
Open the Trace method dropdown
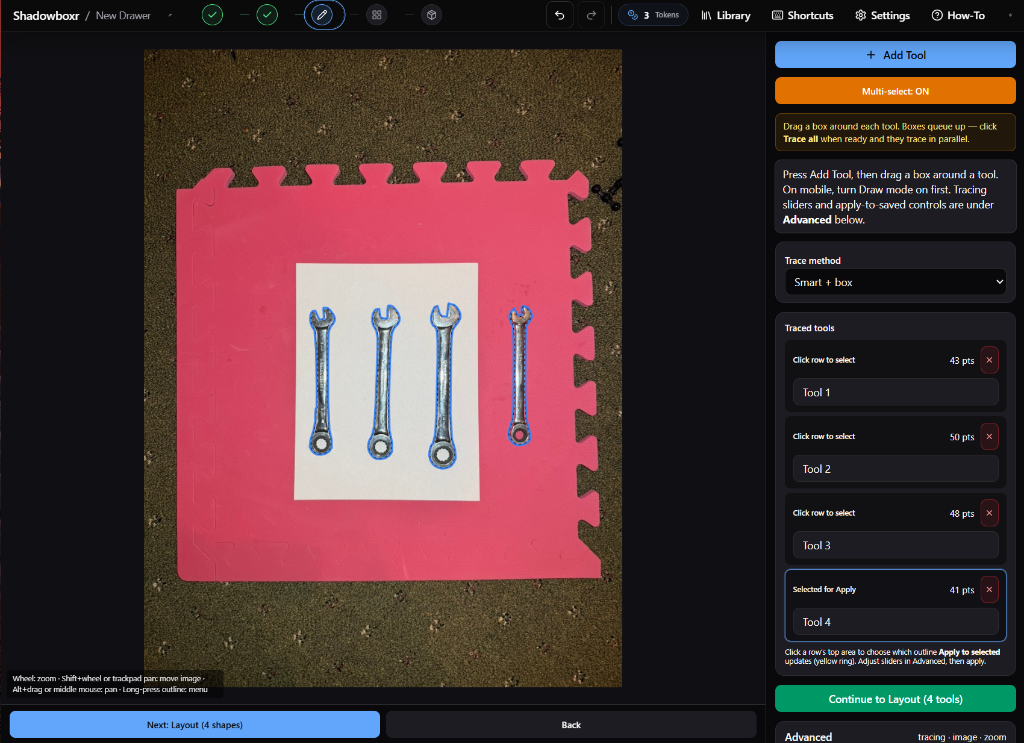click(895, 282)
